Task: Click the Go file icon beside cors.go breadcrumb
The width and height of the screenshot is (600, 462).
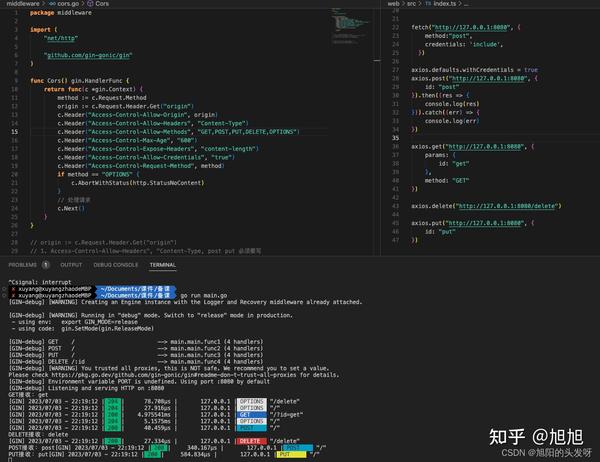Action: (52, 3)
